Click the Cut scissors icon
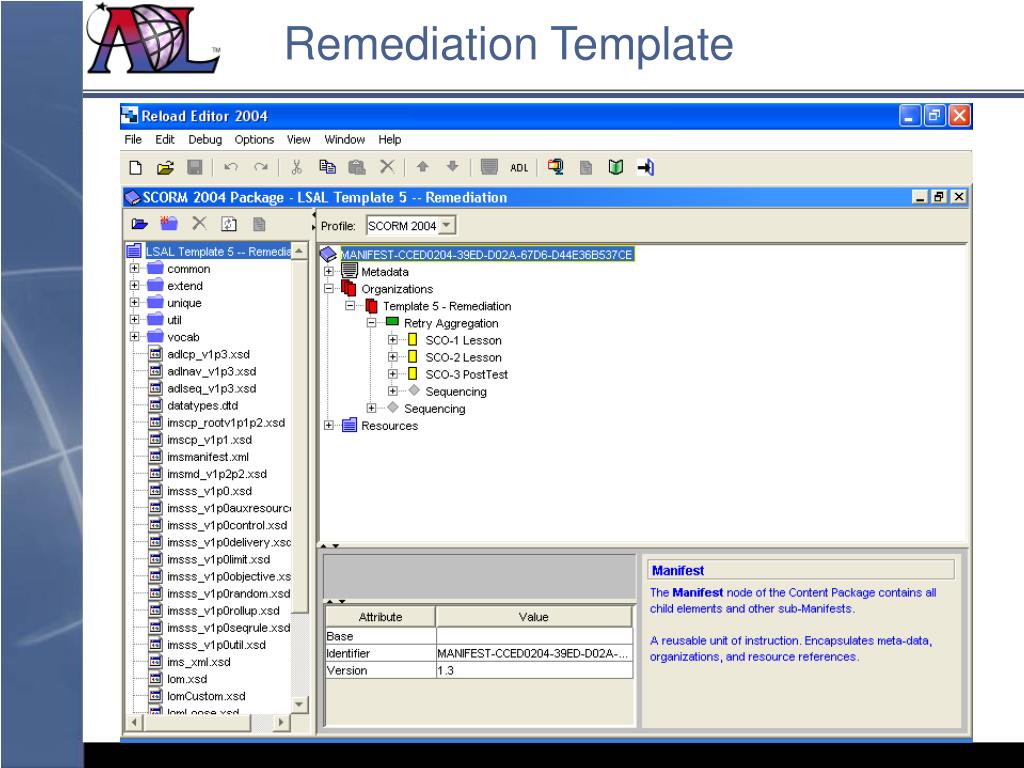Image resolution: width=1024 pixels, height=768 pixels. pyautogui.click(x=296, y=167)
